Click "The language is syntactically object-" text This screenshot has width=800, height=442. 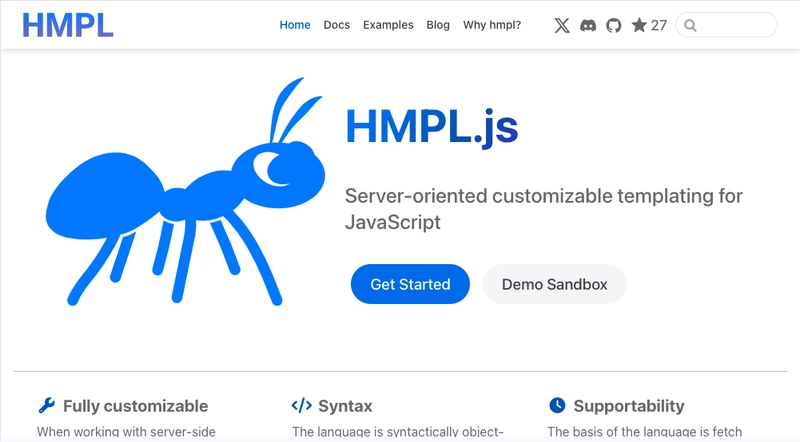pyautogui.click(x=398, y=432)
